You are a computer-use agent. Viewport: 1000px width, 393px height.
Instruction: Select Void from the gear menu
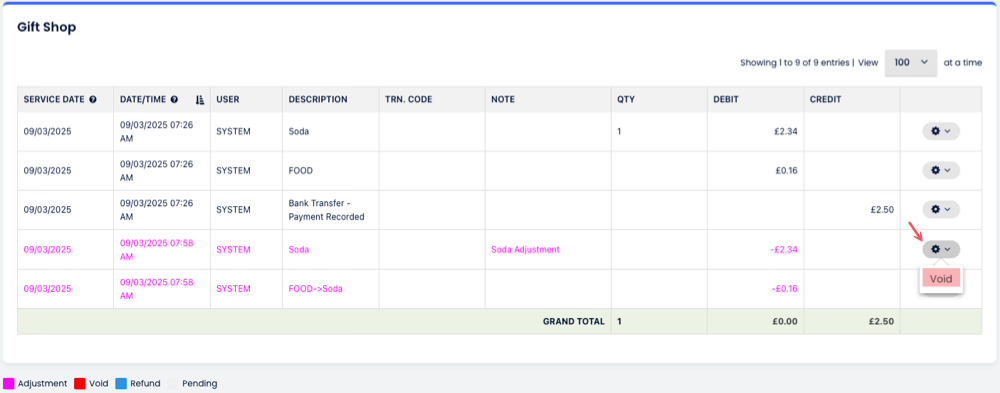(941, 279)
